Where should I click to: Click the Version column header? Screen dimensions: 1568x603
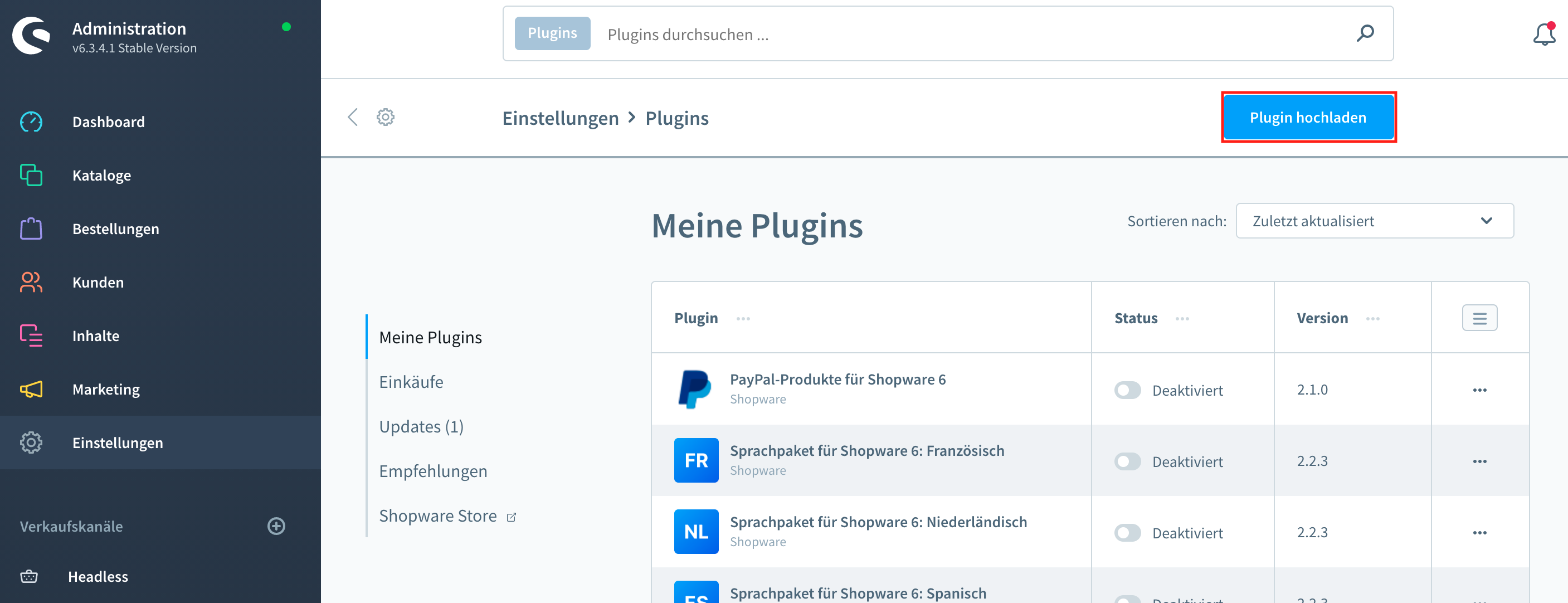(1322, 318)
